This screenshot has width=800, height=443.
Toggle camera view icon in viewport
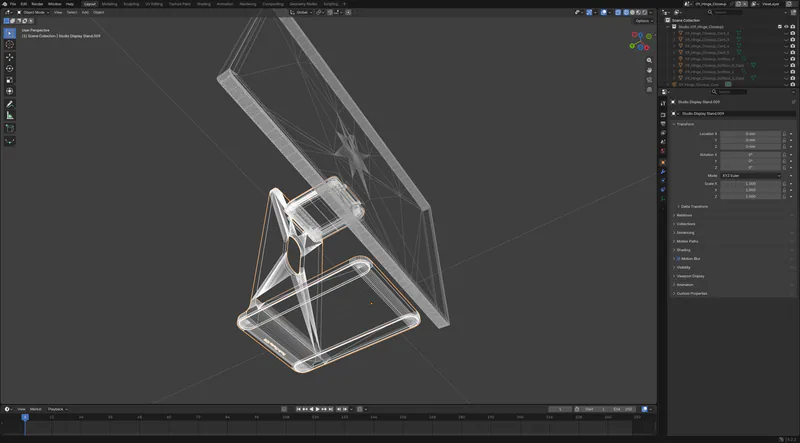[x=649, y=80]
